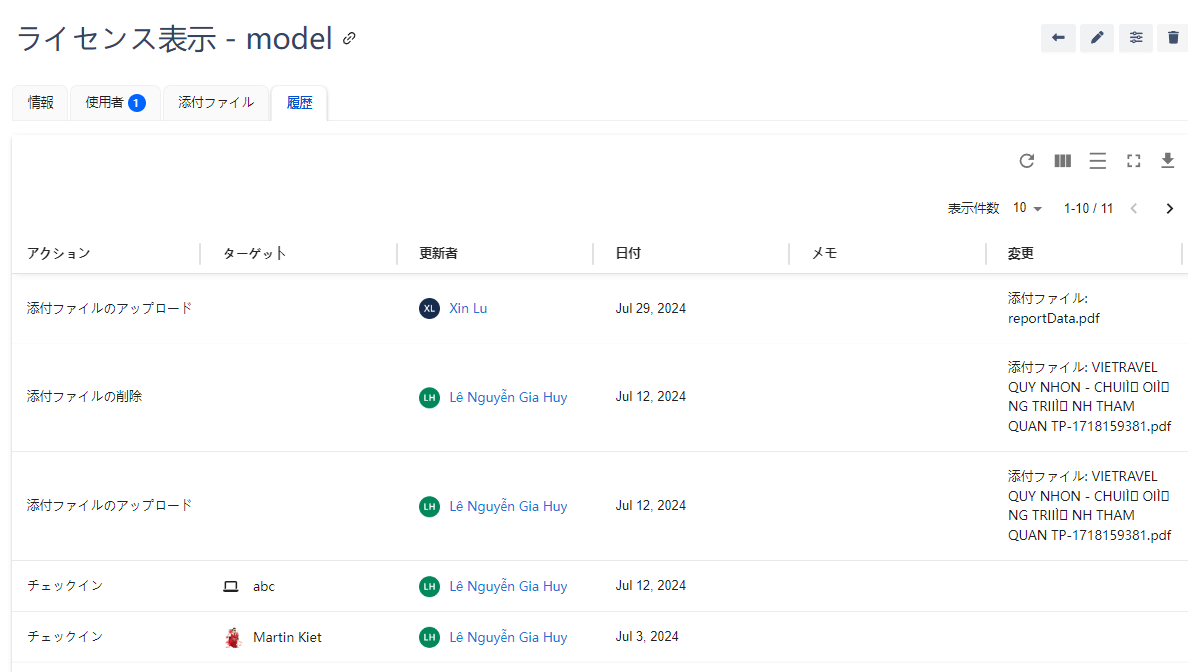The height and width of the screenshot is (672, 1188).
Task: Click the abc asset target
Action: 263,586
